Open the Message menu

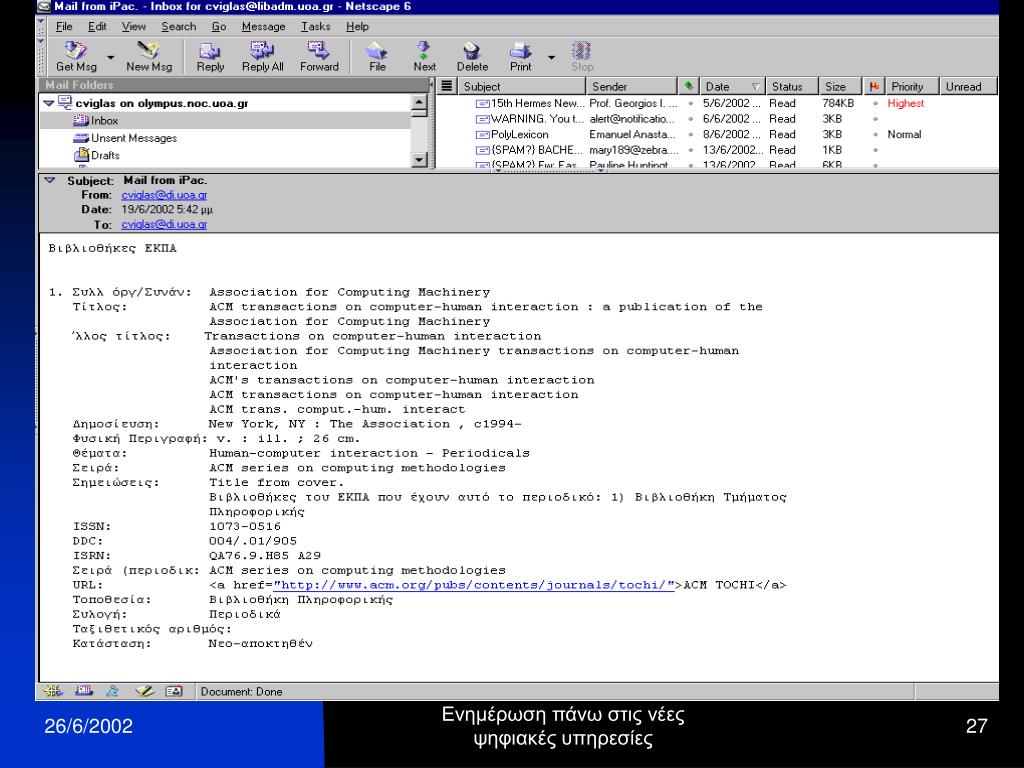(263, 26)
